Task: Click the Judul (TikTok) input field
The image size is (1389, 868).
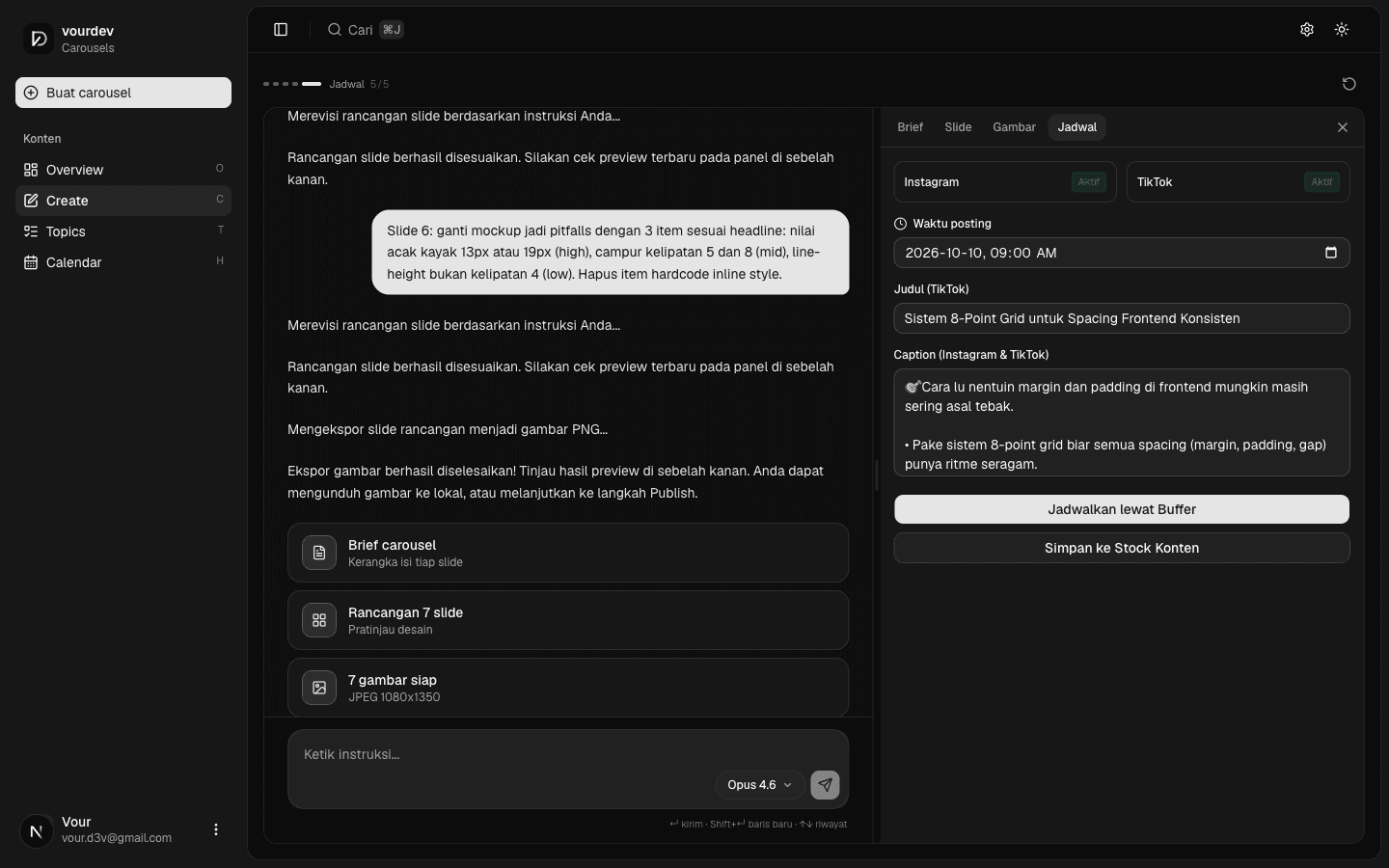Action: click(1122, 318)
